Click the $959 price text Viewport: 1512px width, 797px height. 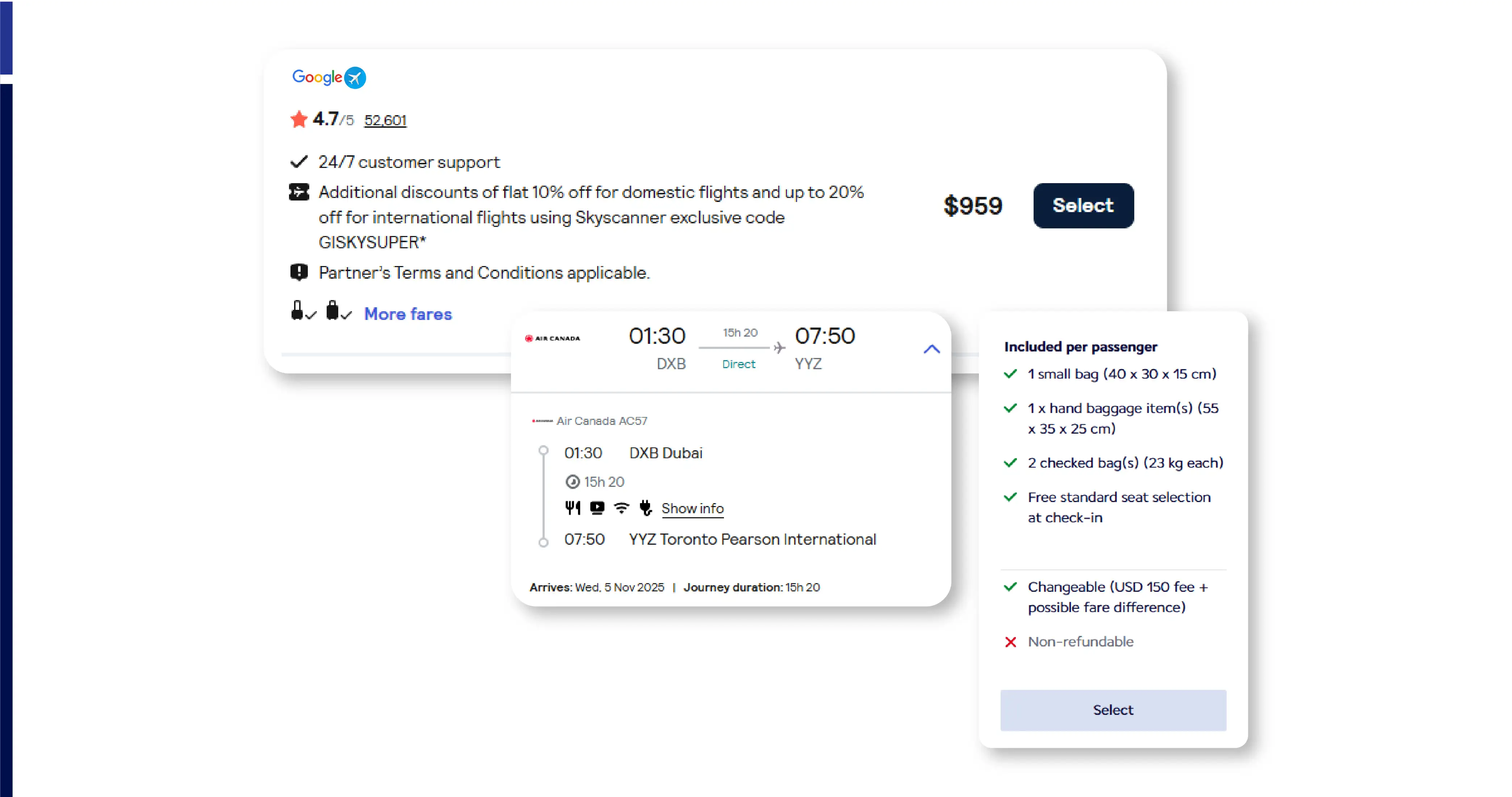point(973,206)
